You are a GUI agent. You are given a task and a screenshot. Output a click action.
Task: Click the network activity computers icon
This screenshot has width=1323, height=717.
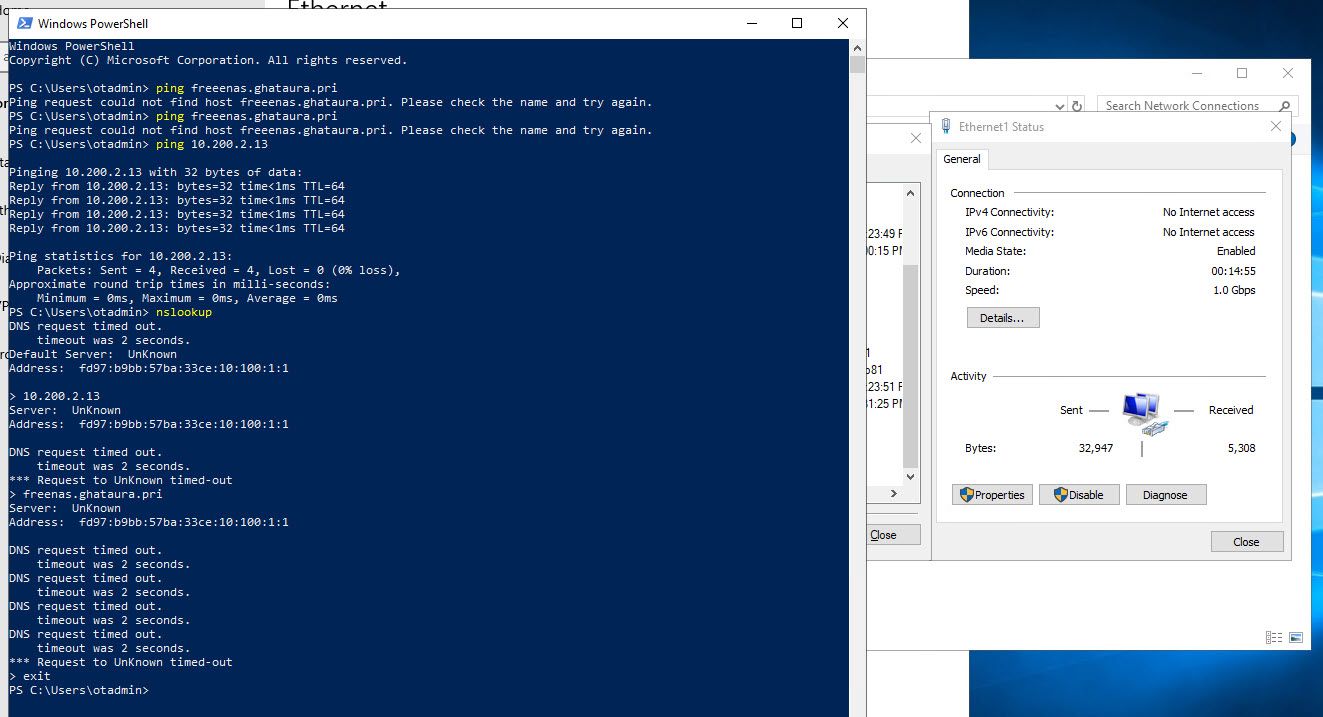1143,413
